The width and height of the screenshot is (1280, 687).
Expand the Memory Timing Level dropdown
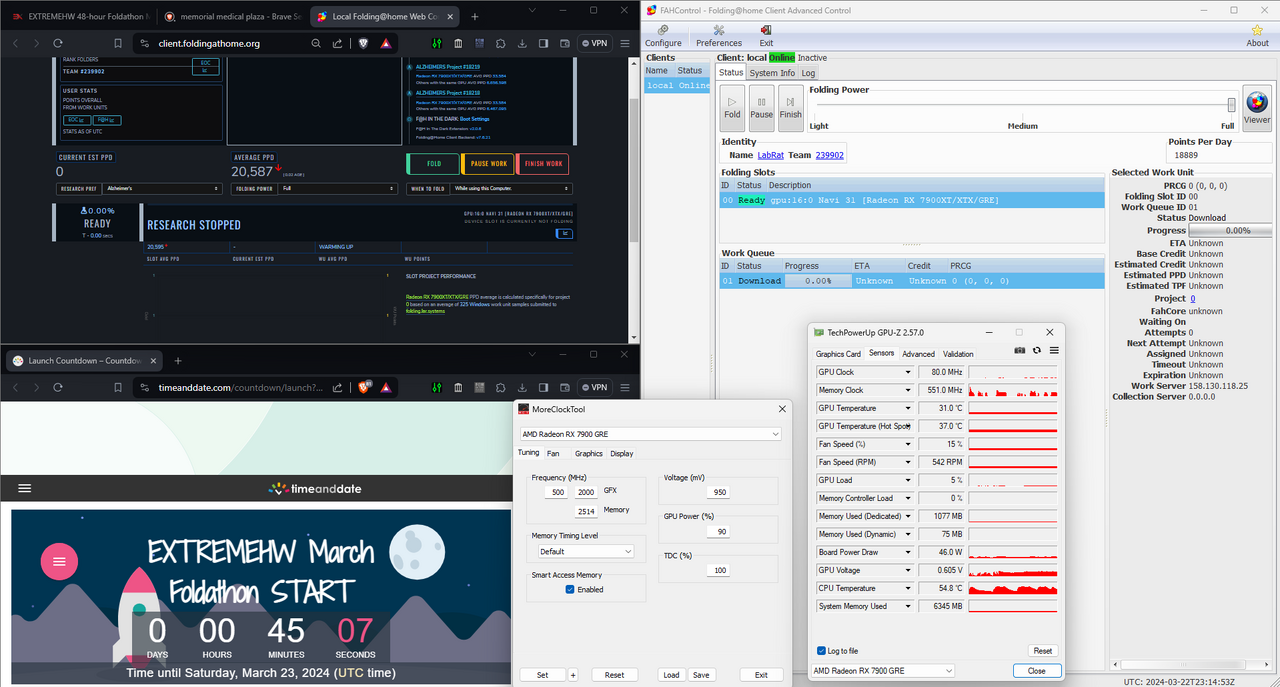click(585, 551)
